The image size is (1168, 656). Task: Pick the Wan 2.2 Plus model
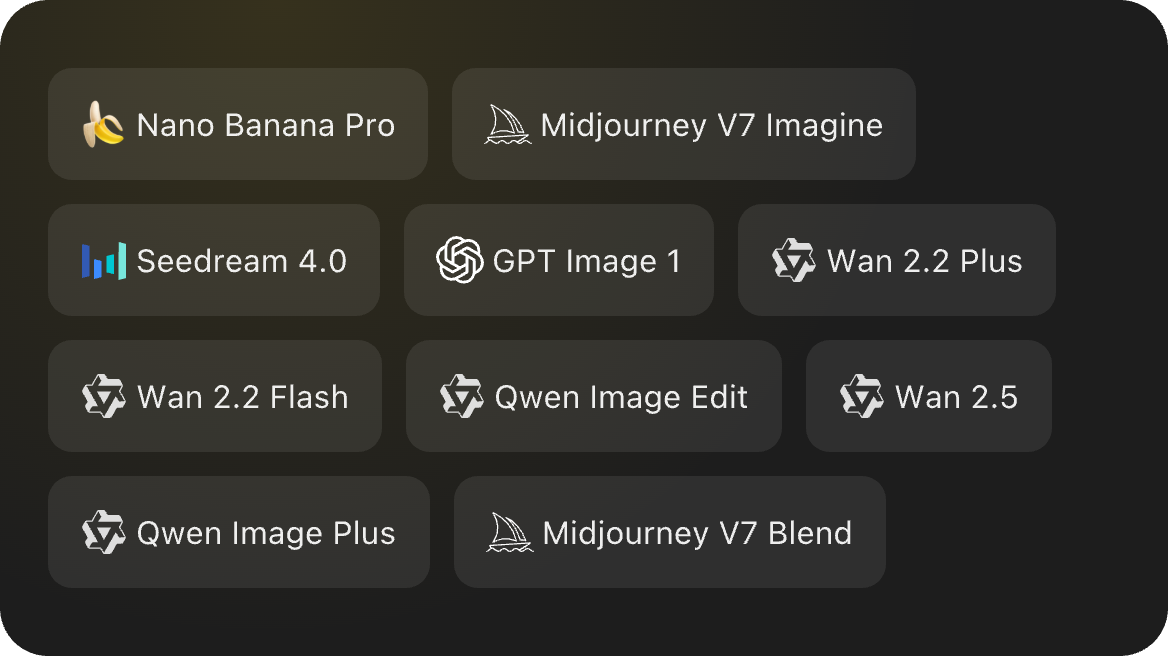click(896, 260)
